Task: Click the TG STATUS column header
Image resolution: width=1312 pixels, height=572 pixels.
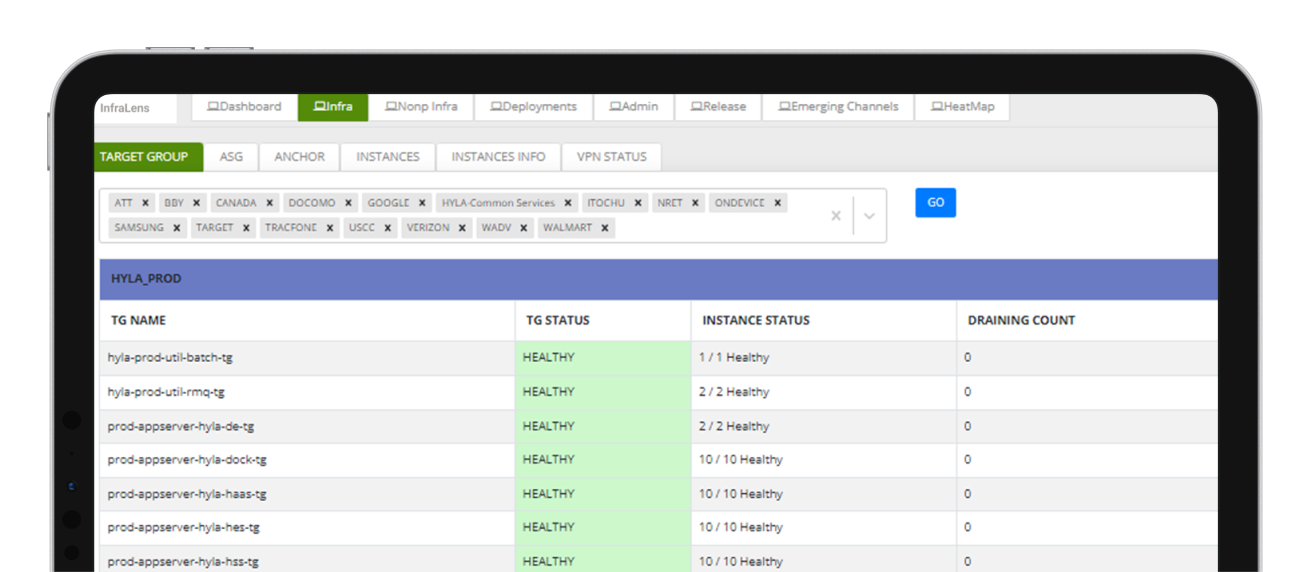Action: pos(558,321)
